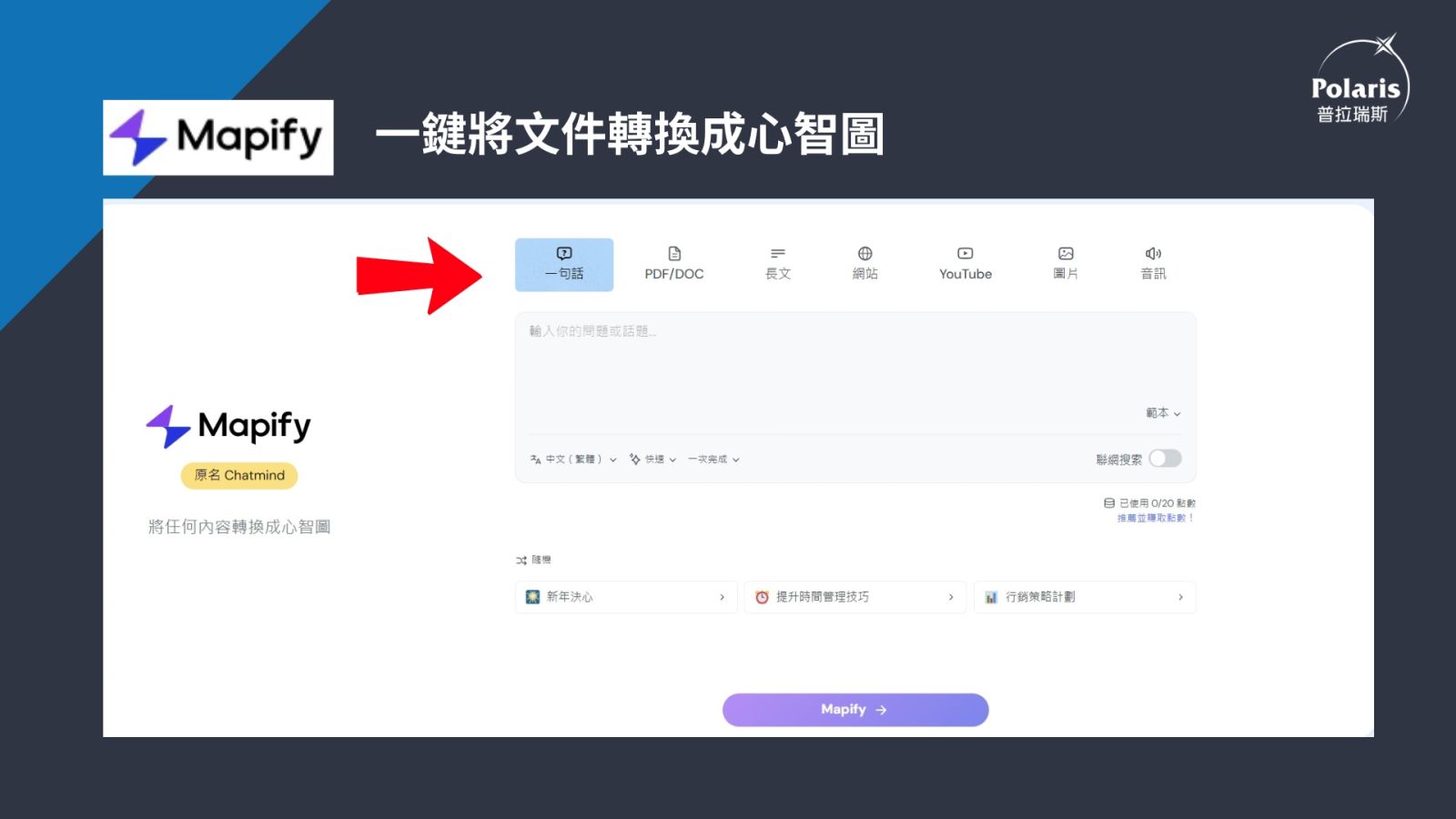Open the 一次完成 generation dropdown
Image resolution: width=1456 pixels, height=819 pixels.
click(713, 460)
